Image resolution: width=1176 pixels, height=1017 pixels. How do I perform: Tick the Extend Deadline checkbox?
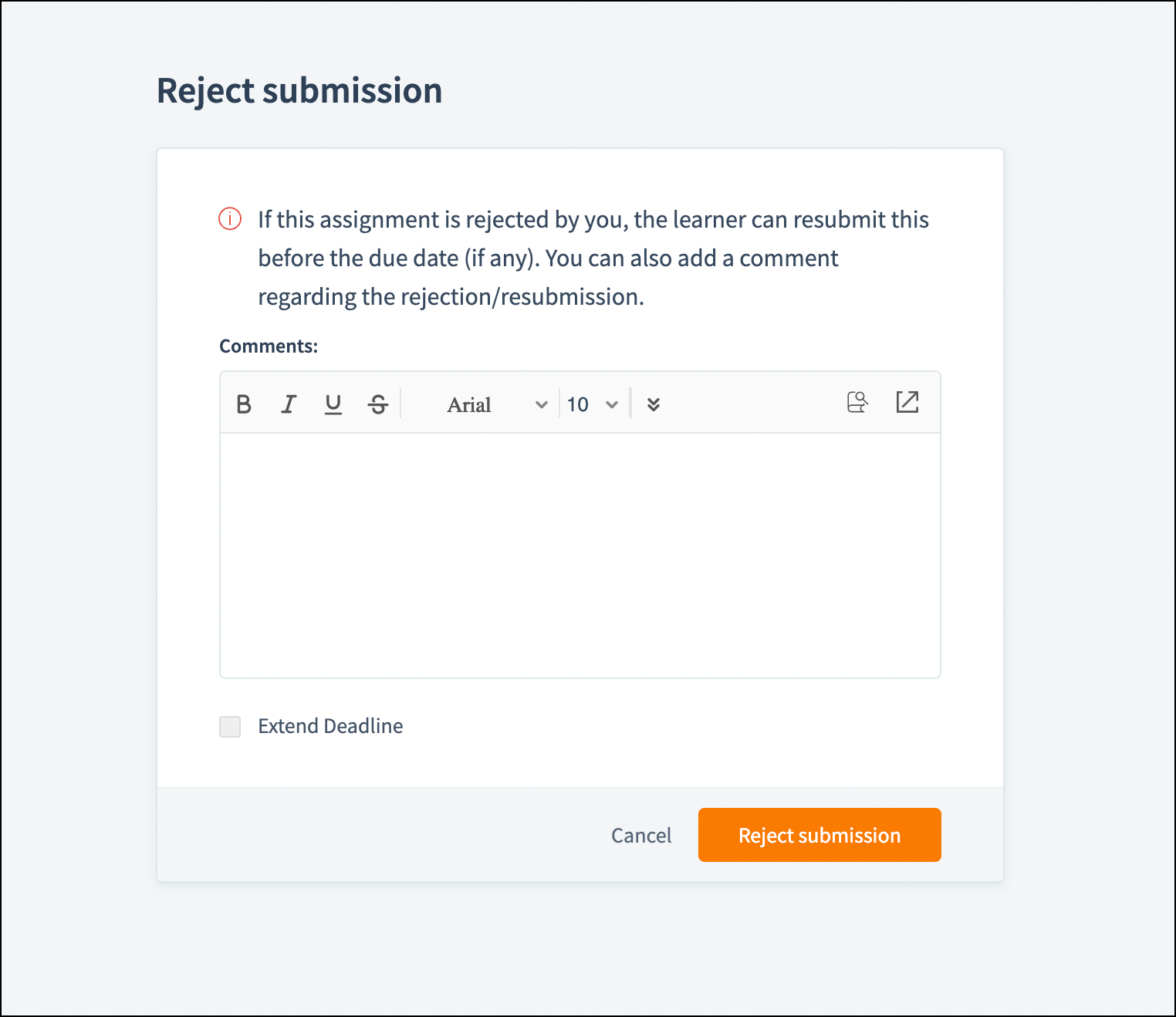(230, 726)
